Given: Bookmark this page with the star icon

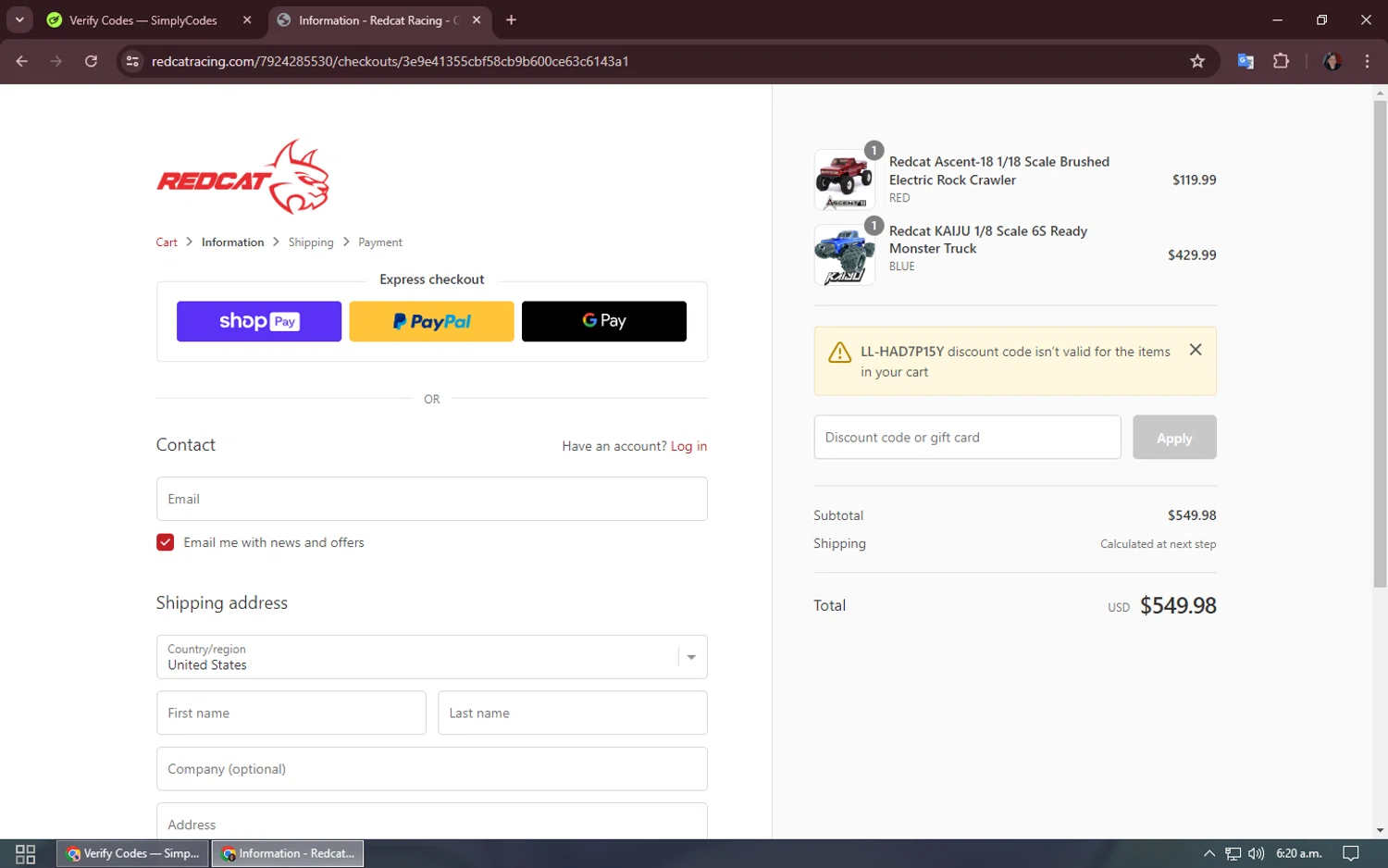Looking at the screenshot, I should (x=1197, y=61).
